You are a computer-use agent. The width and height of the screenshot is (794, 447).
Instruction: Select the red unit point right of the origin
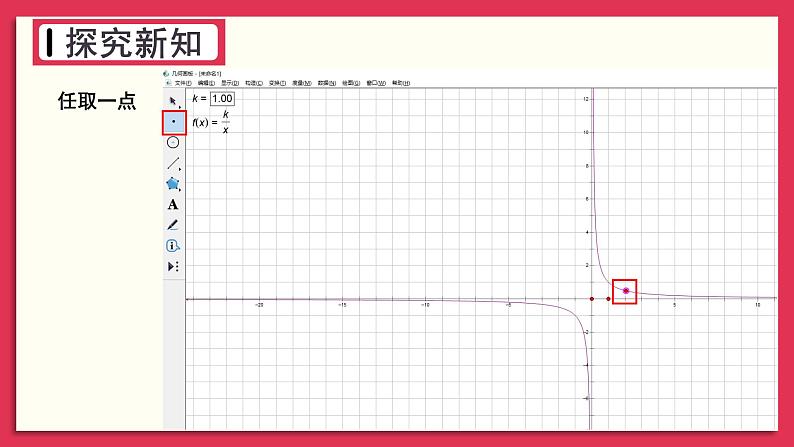[608, 299]
